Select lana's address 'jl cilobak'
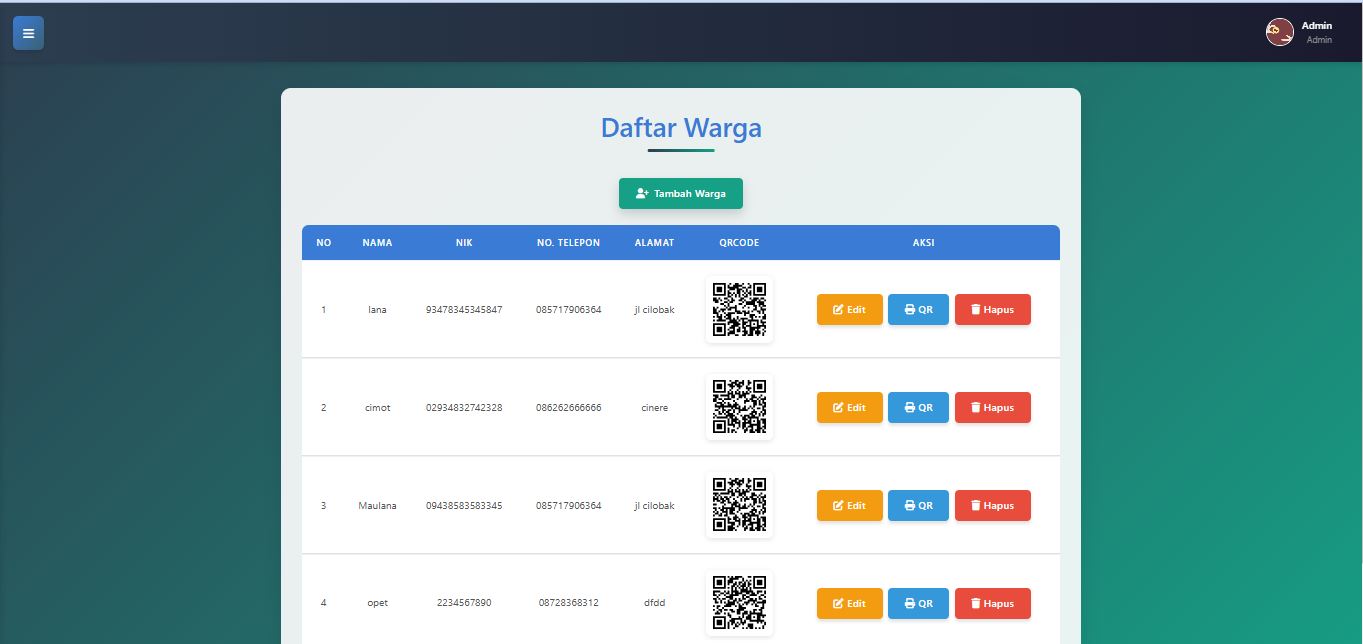The width and height of the screenshot is (1363, 644). click(654, 310)
